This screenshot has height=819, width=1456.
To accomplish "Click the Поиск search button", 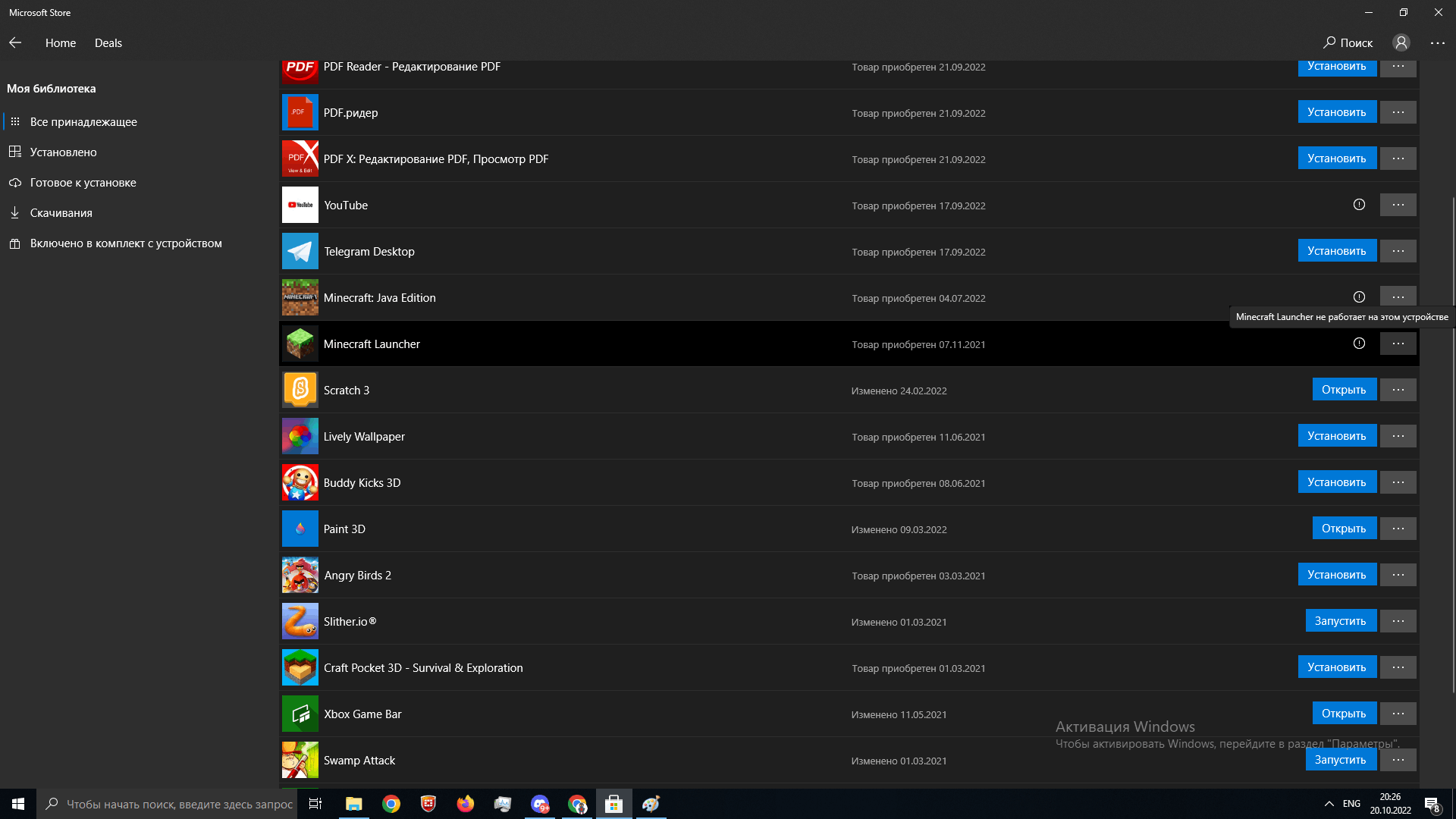I will click(1348, 43).
